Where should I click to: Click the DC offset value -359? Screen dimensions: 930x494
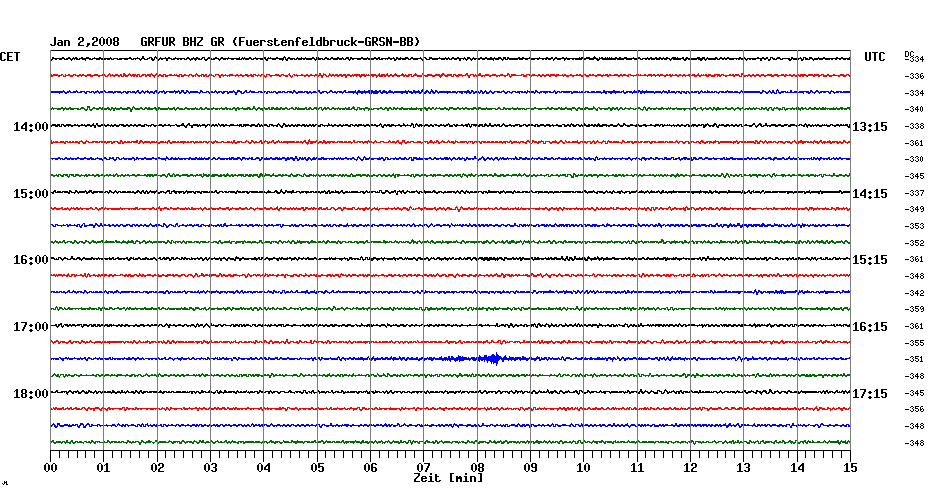click(x=914, y=310)
